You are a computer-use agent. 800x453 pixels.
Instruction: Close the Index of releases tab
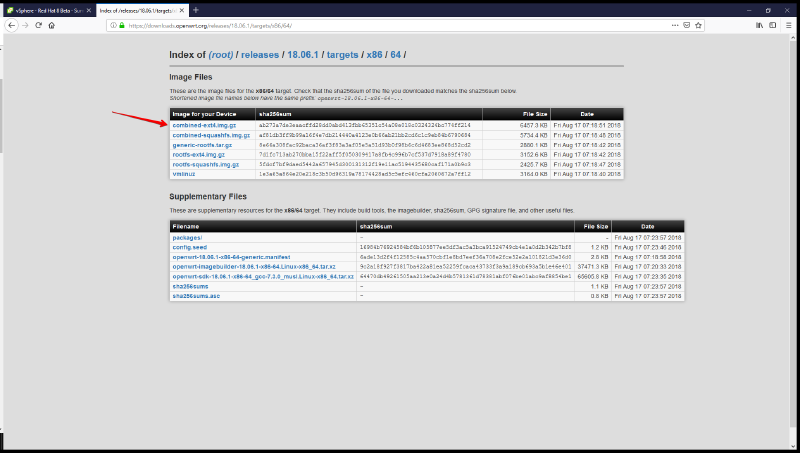(x=182, y=8)
